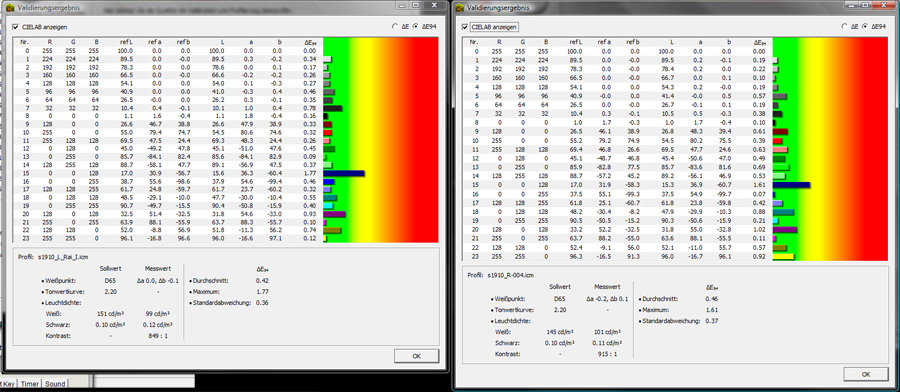Click the dark blue bar for row 15 in left chart
900x392 pixels.
coord(344,173)
